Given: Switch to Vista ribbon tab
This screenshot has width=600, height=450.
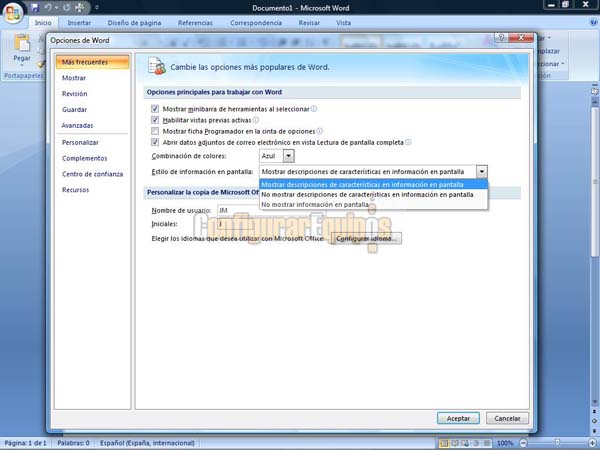Looking at the screenshot, I should pyautogui.click(x=343, y=23).
